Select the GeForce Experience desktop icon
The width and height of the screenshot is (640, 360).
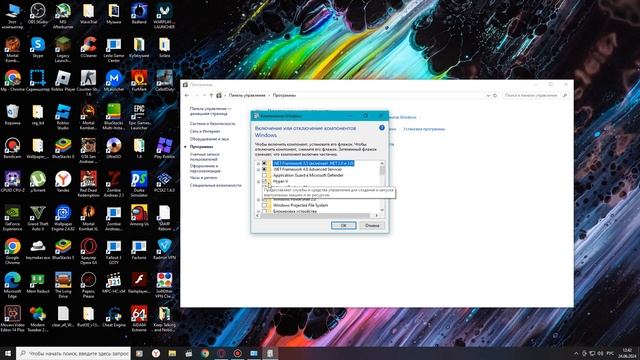tap(12, 218)
